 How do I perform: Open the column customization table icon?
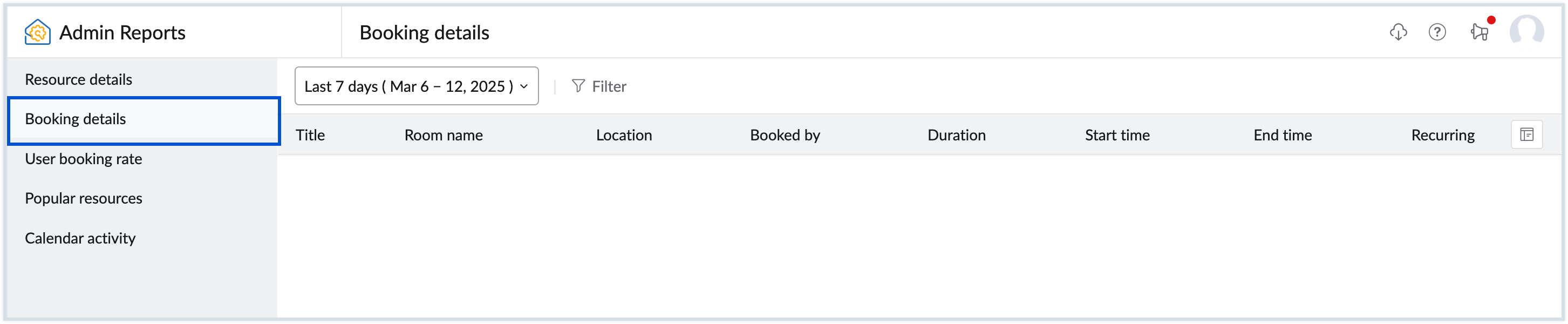(1526, 134)
